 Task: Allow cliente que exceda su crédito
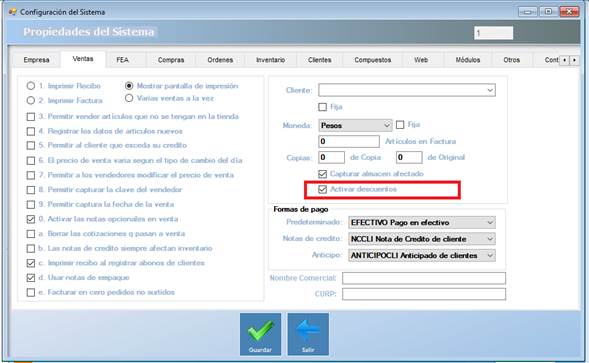tap(31, 145)
